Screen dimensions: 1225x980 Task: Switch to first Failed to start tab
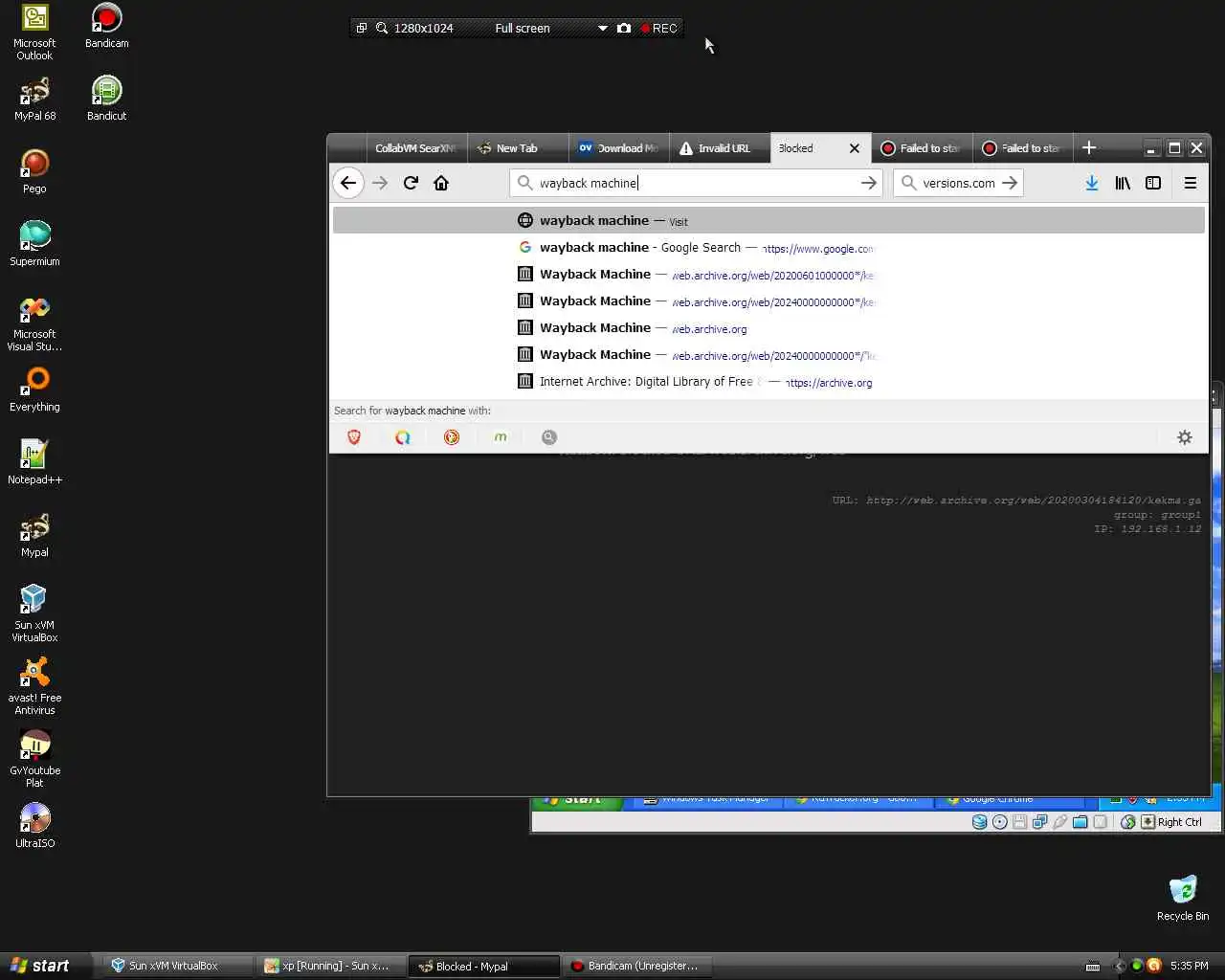pyautogui.click(x=922, y=148)
